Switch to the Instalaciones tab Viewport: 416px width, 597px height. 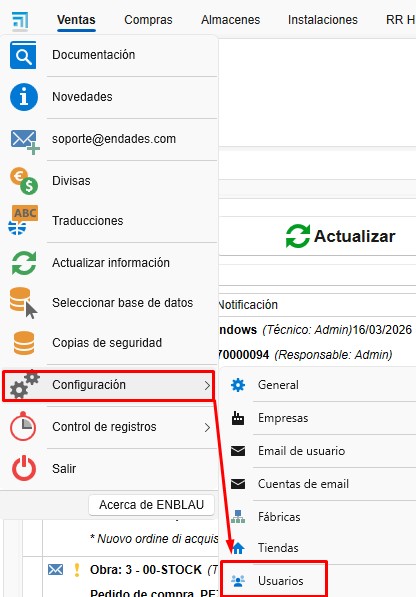coord(323,20)
